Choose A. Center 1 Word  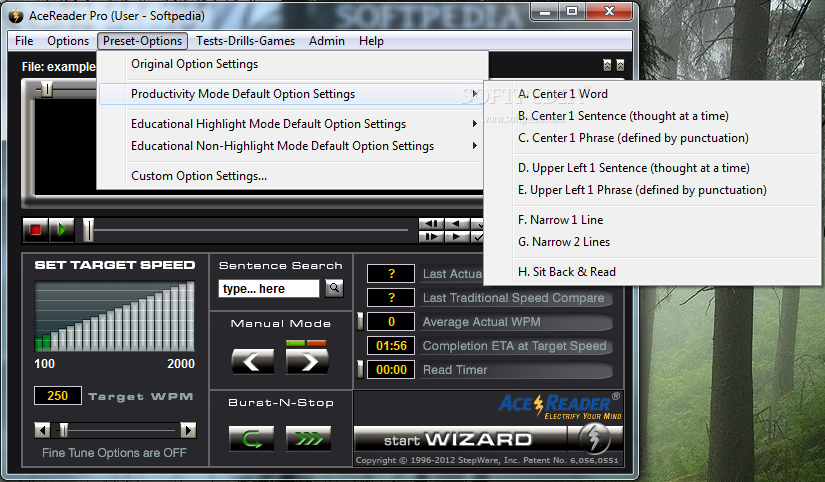coord(652,94)
